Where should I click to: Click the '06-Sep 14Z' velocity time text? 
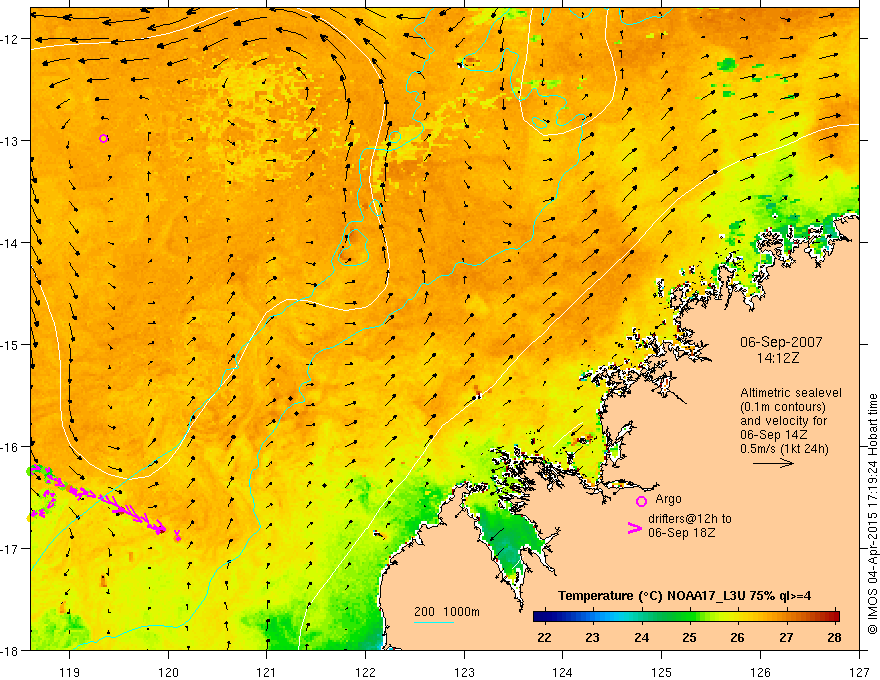772,435
